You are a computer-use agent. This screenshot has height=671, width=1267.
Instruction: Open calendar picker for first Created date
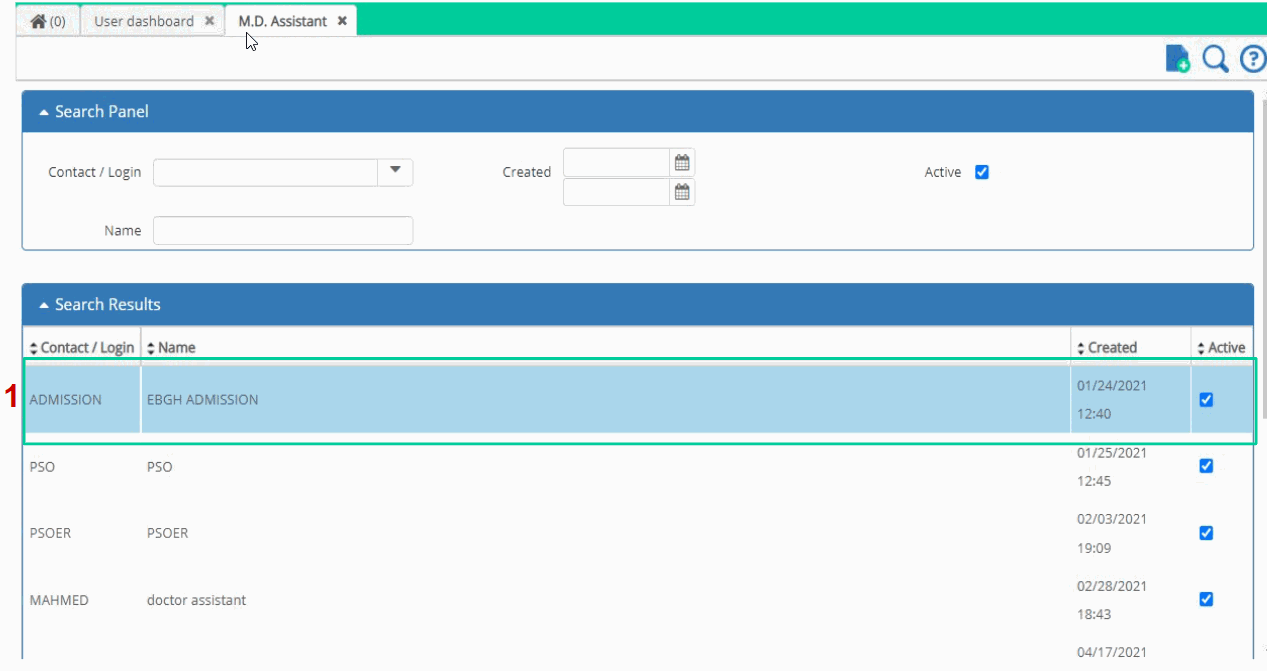tap(682, 162)
